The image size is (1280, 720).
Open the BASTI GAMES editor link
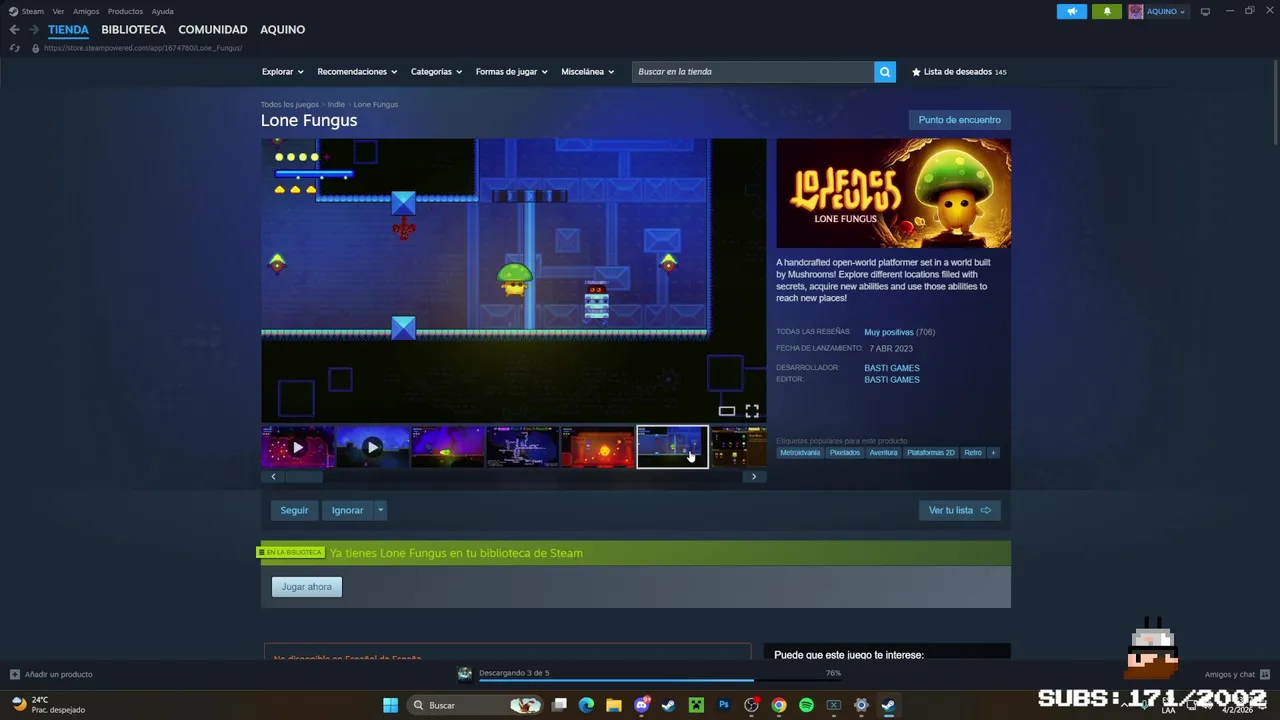click(891, 380)
